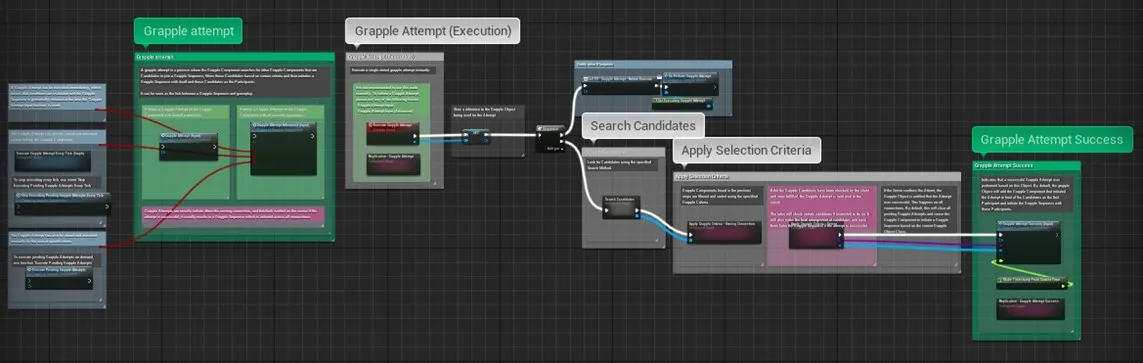Select the Execute Grapple Attempt red event node
The height and width of the screenshot is (363, 1143).
point(392,133)
